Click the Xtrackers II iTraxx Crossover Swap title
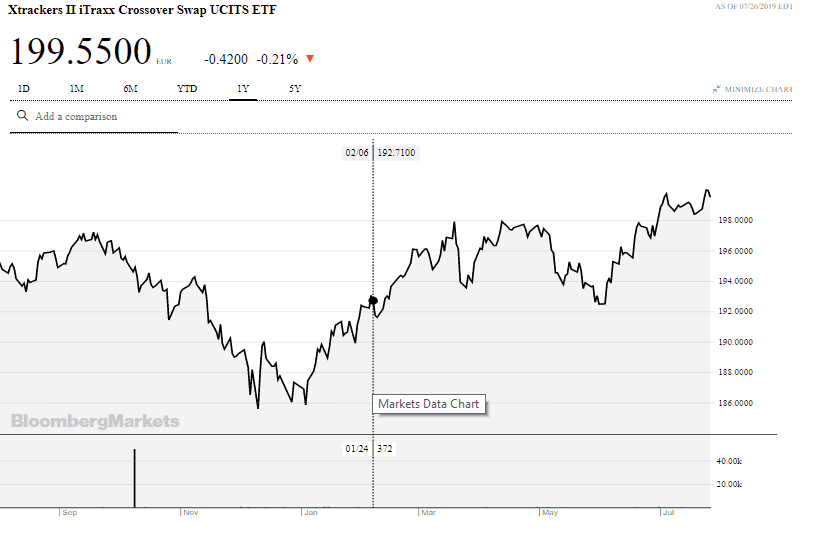 (143, 10)
